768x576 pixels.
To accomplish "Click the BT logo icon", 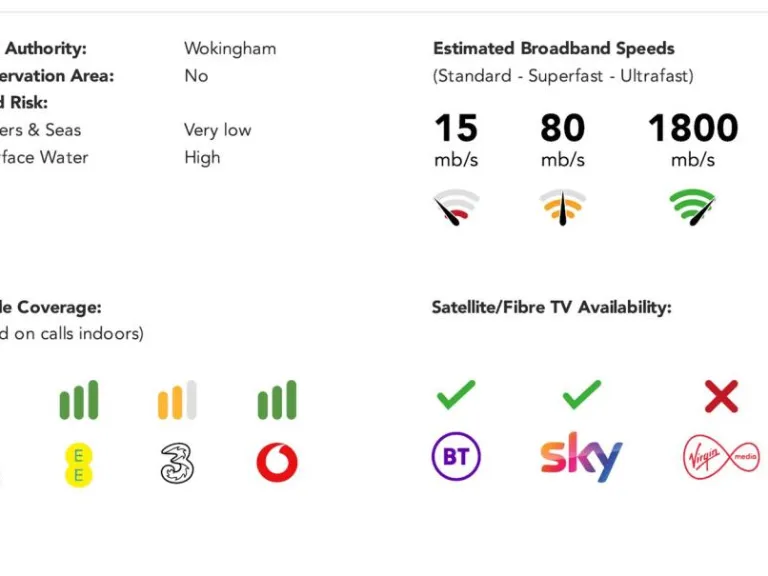I will click(456, 458).
